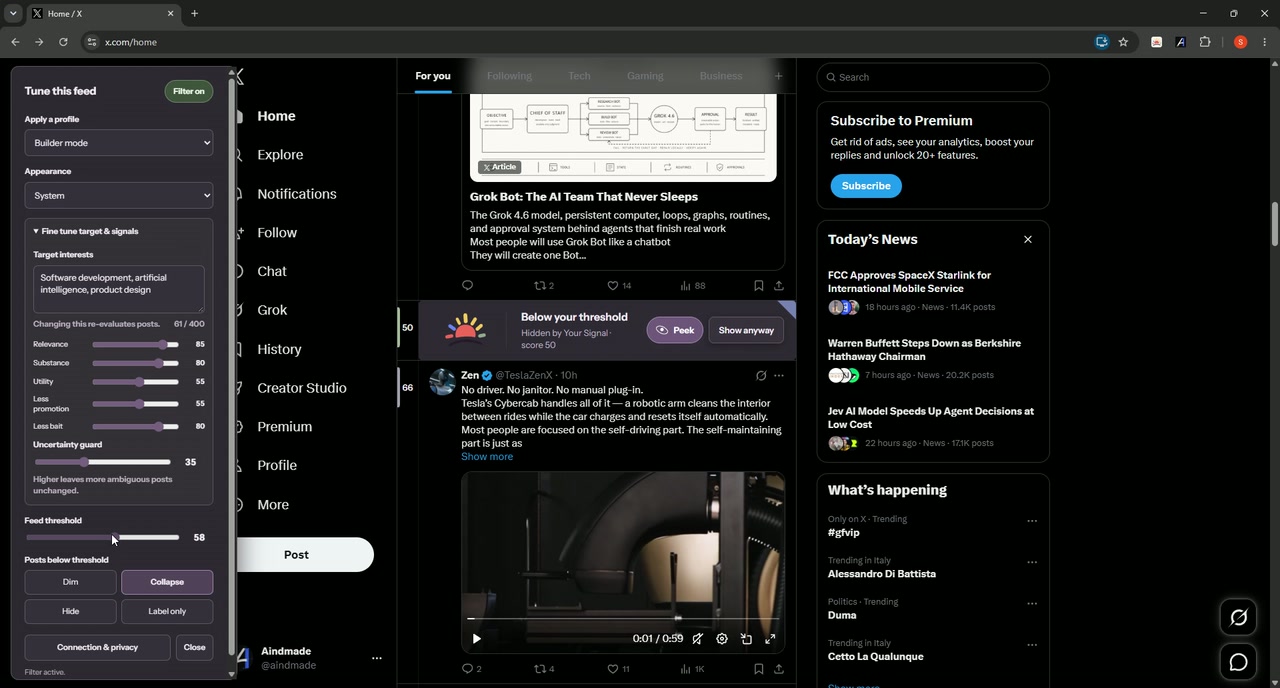Adjust the Uncertainty guard slider
Viewport: 1280px width, 688px height.
[x=102, y=462]
